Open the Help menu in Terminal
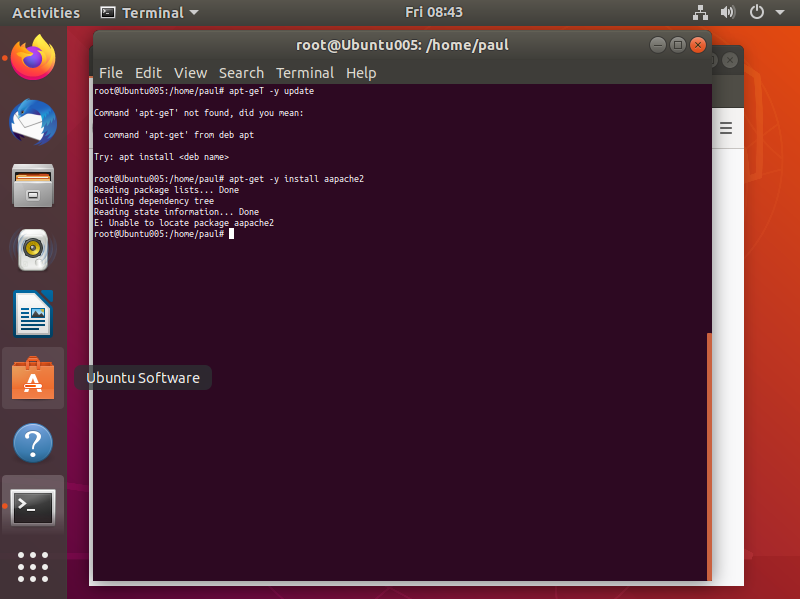 (361, 73)
